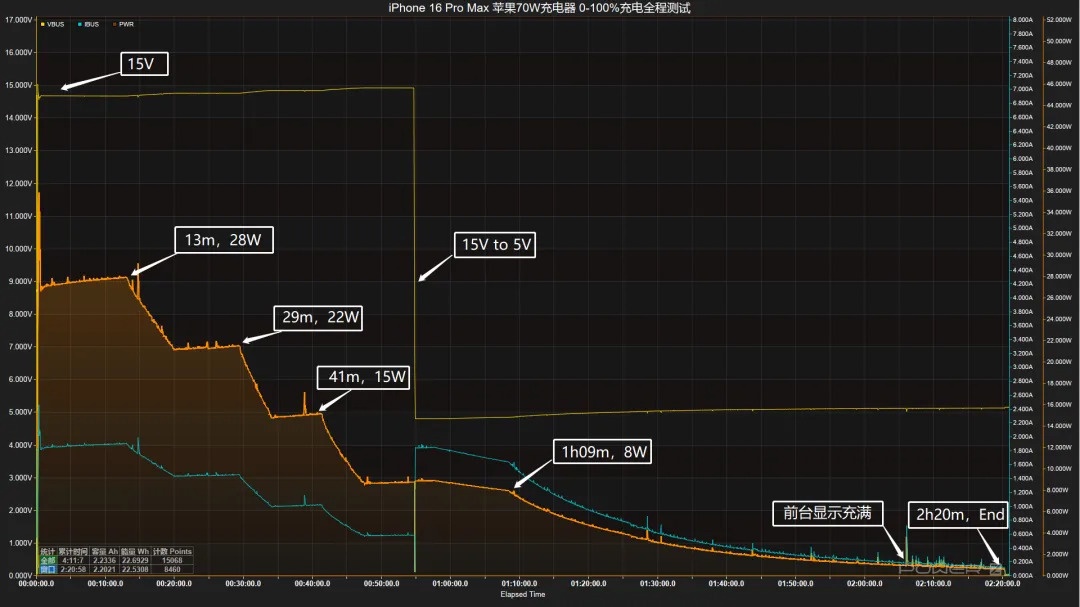
Task: Select the 能量 Wh column header
Action: click(x=135, y=551)
